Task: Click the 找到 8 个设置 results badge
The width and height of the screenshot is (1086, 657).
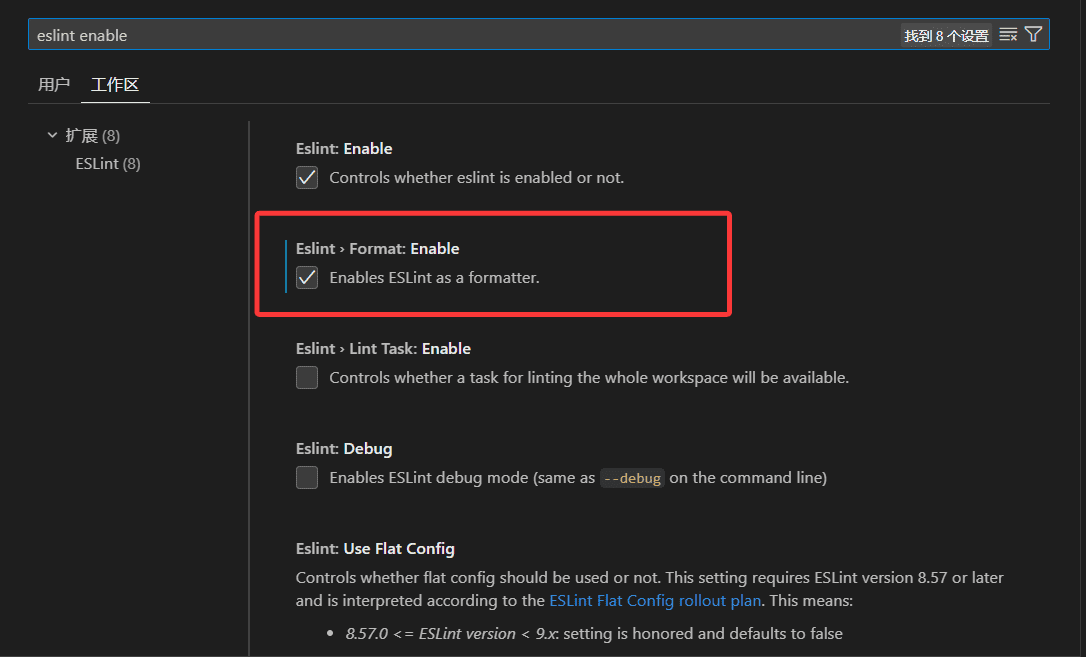Action: tap(946, 34)
